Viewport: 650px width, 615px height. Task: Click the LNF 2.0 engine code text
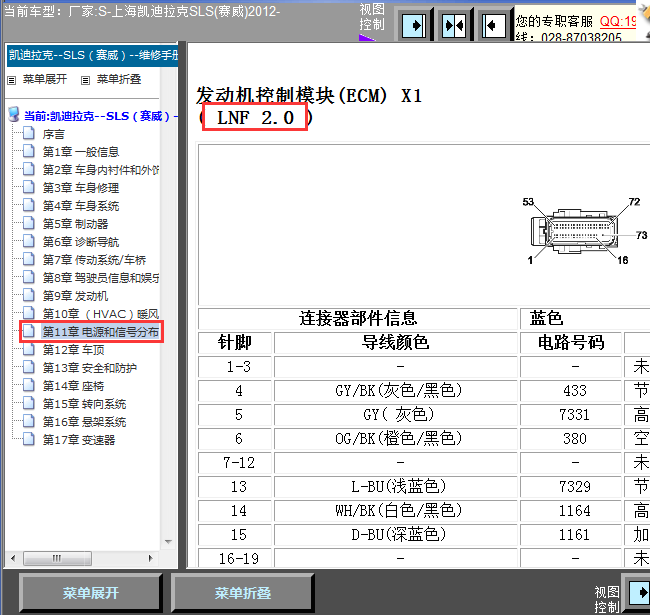[x=255, y=118]
